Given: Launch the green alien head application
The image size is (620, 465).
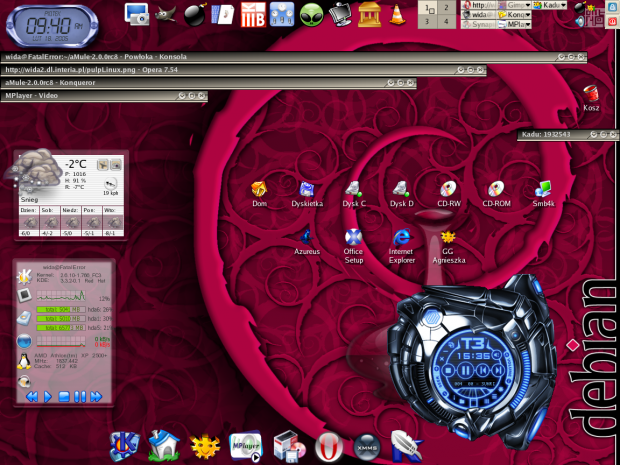Looking at the screenshot, I should (311, 15).
